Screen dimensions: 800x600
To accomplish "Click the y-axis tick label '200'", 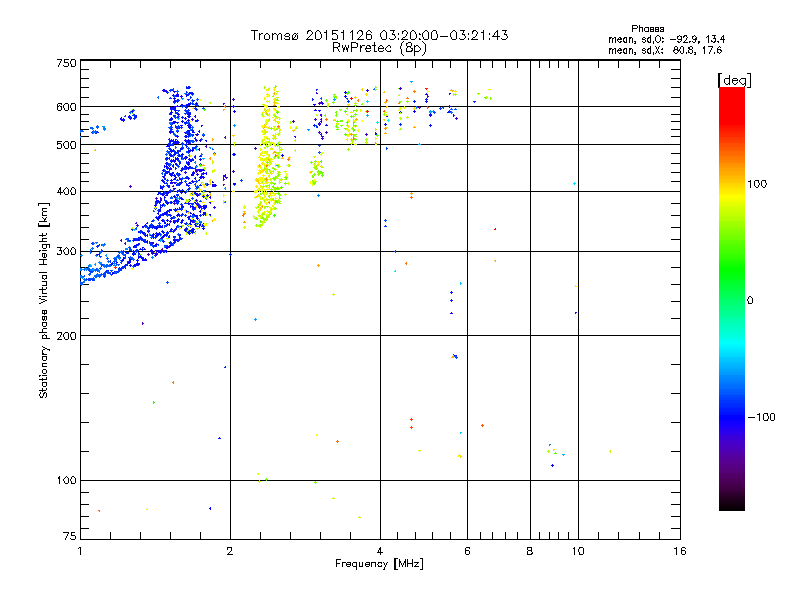I will [66, 336].
